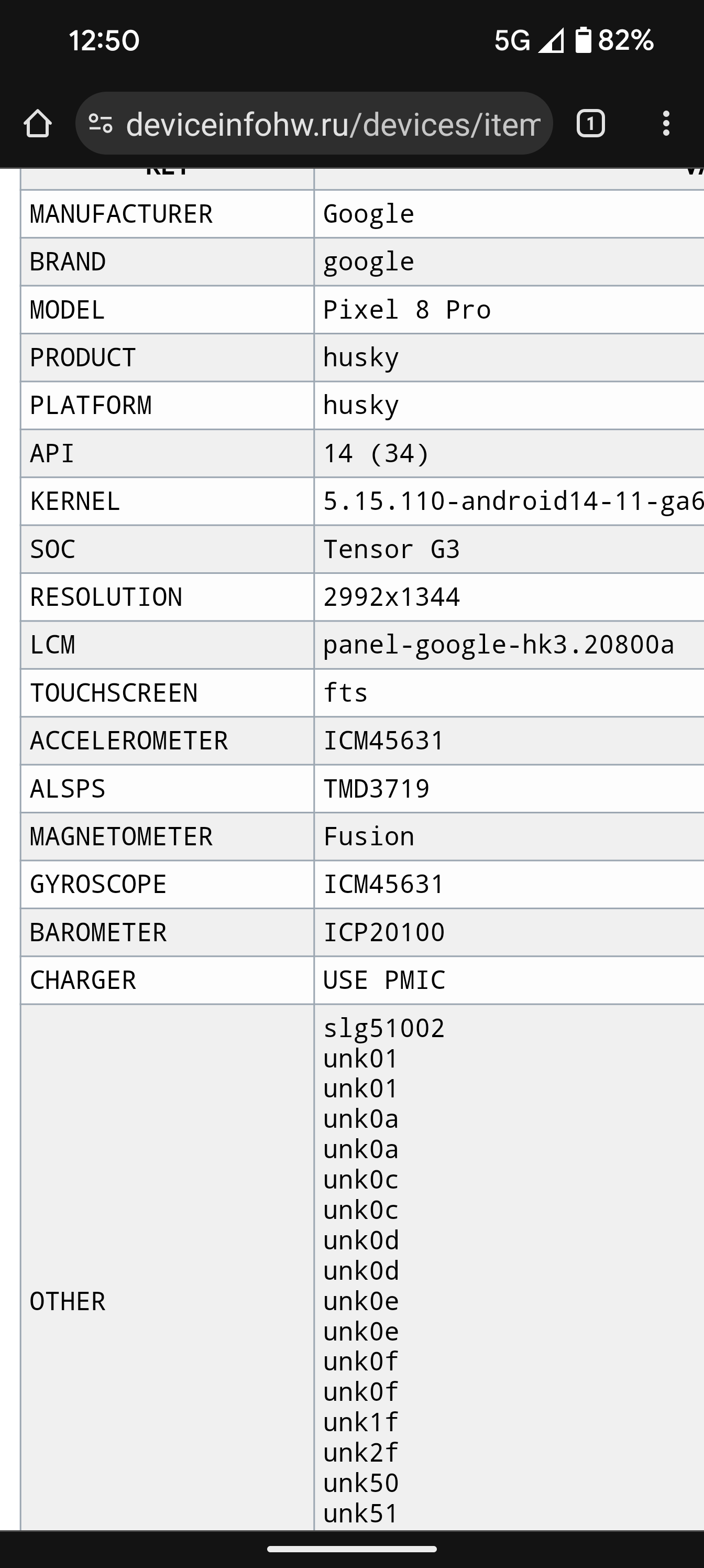Click the ICP20100 barometer value
Screen dimensions: 704x1568
pyautogui.click(x=384, y=932)
